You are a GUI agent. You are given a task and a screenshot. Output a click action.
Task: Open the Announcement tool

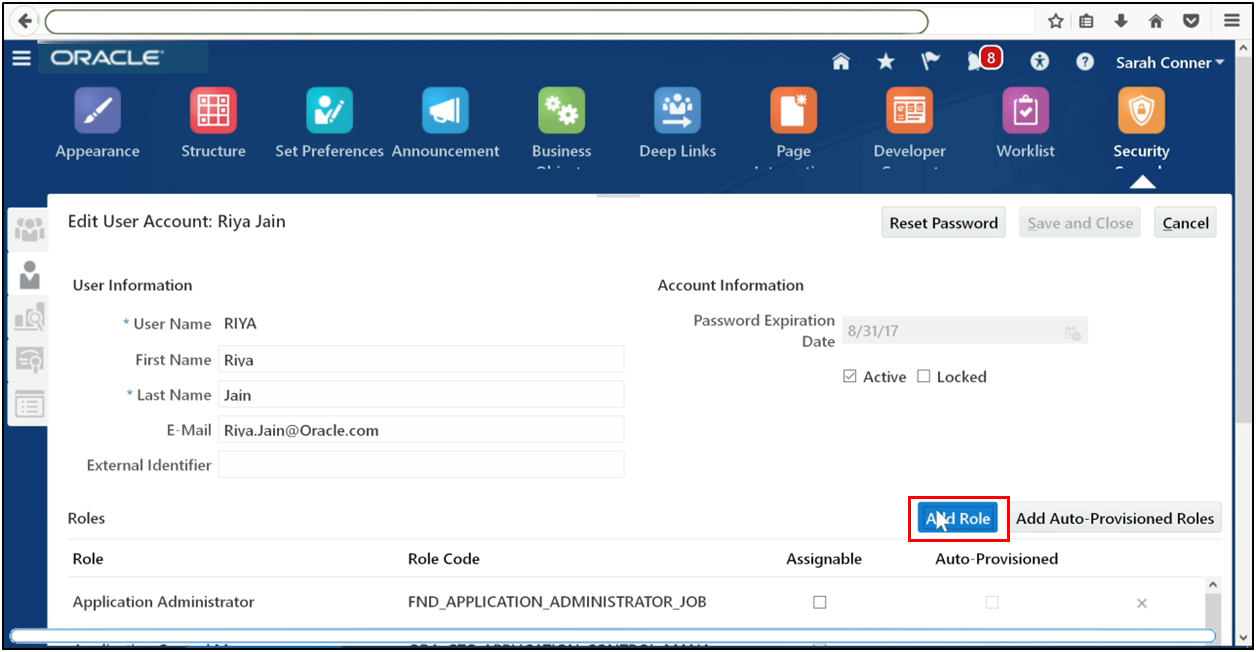click(x=445, y=110)
